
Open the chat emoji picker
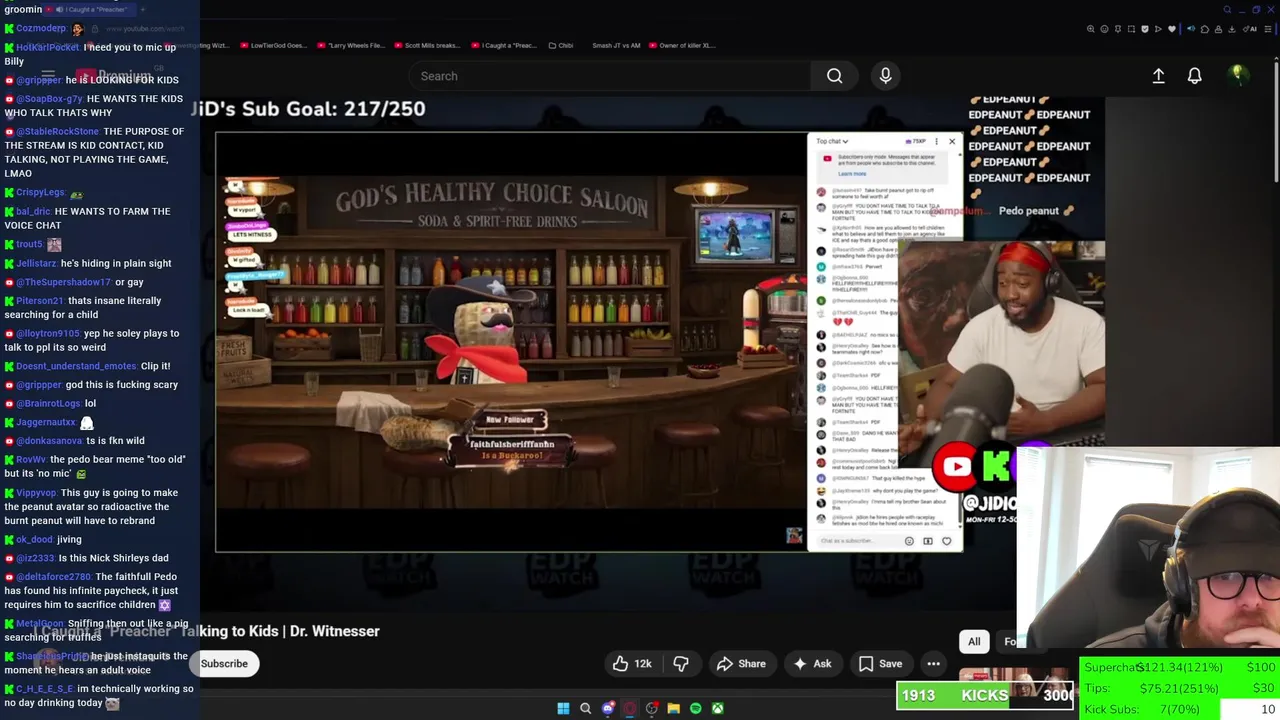pyautogui.click(x=909, y=541)
